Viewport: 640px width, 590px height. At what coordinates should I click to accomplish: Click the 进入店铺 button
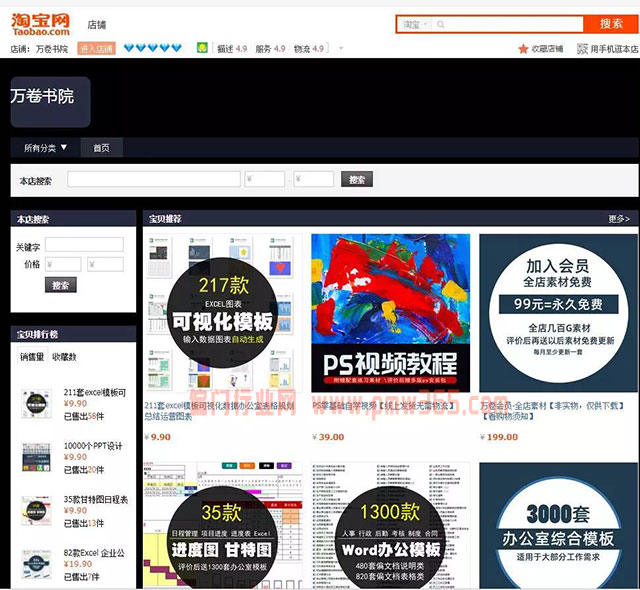click(x=96, y=49)
